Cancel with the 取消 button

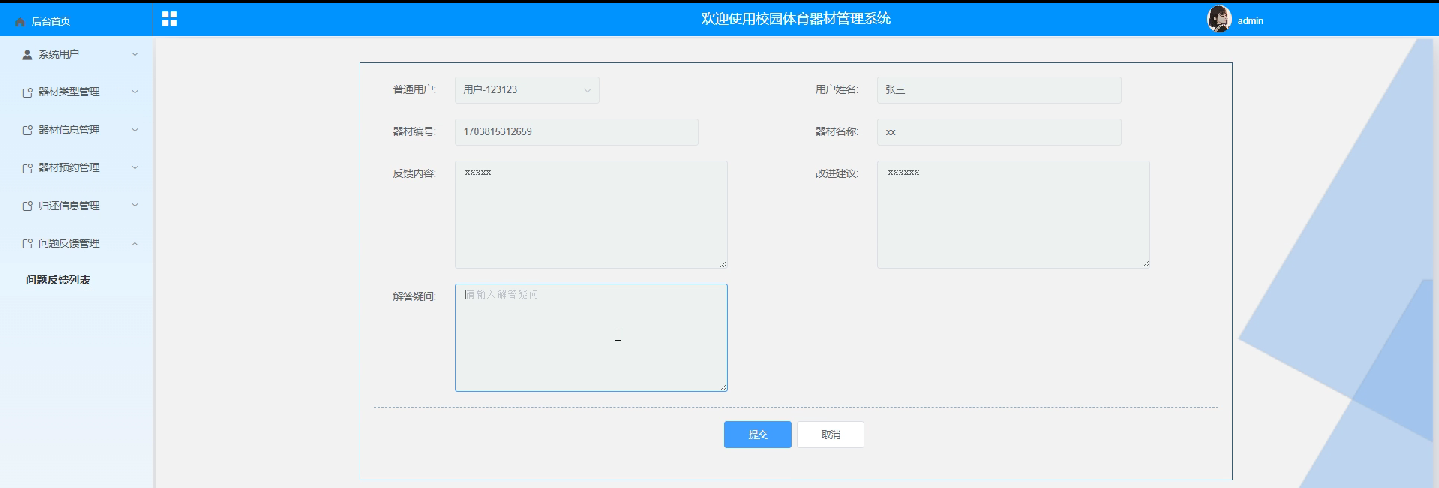[x=831, y=435]
